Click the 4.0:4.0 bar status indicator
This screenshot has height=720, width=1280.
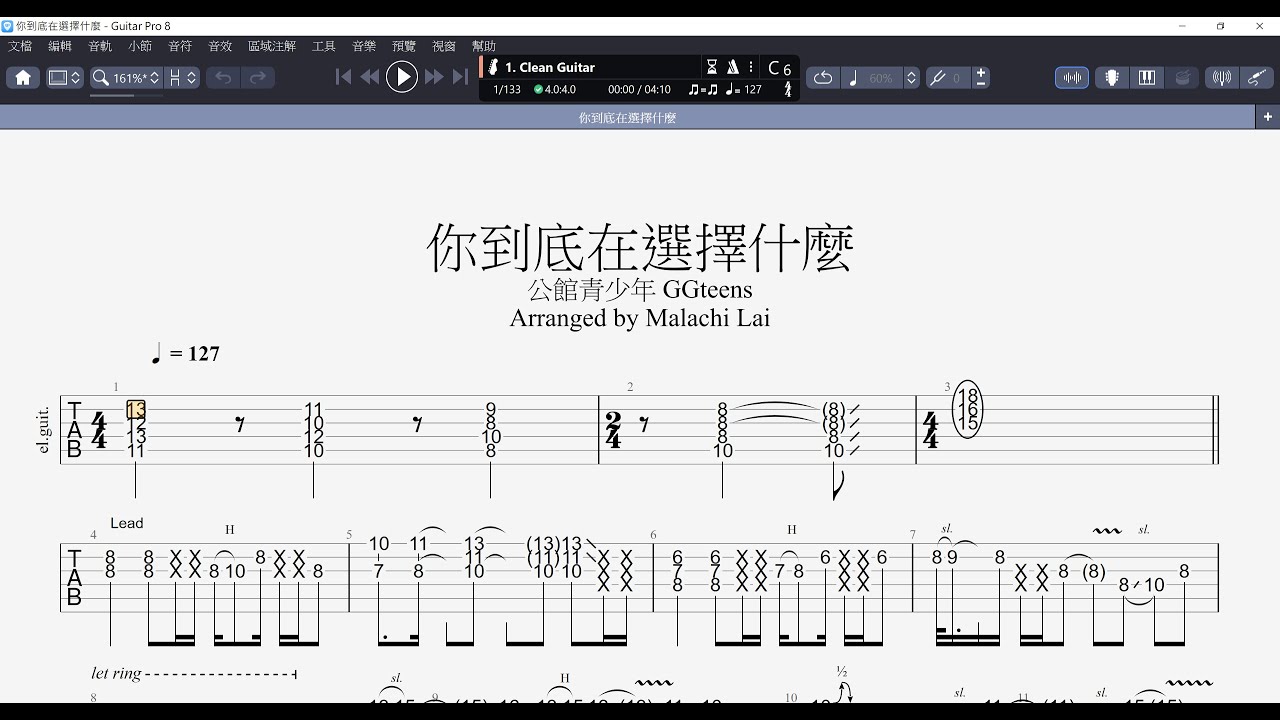click(555, 89)
